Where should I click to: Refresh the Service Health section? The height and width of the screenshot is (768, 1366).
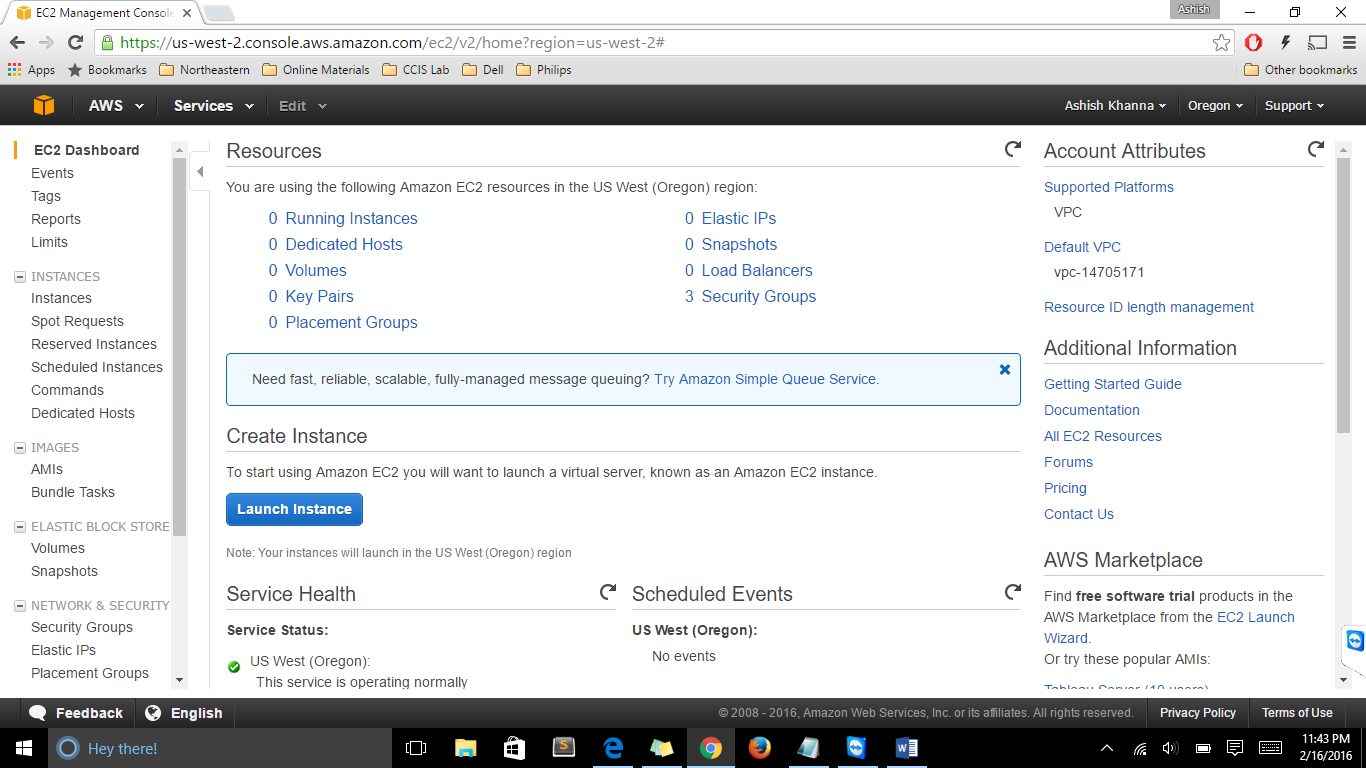pyautogui.click(x=607, y=592)
